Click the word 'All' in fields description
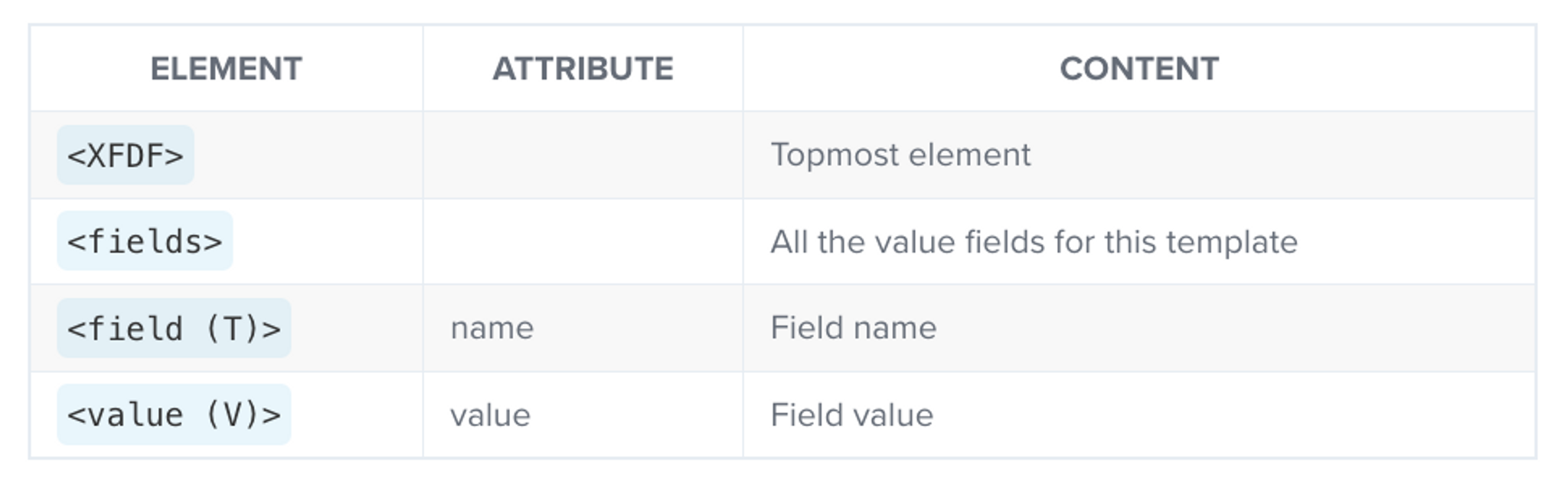1568x485 pixels. point(789,242)
